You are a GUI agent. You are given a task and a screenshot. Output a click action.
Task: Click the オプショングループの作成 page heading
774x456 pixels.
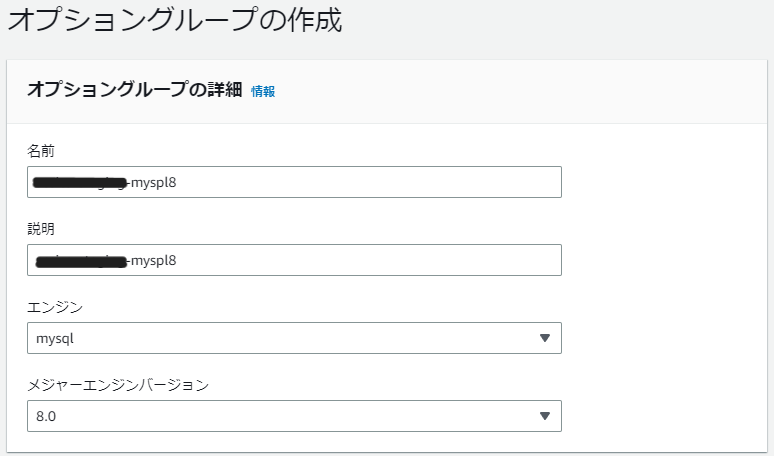175,22
